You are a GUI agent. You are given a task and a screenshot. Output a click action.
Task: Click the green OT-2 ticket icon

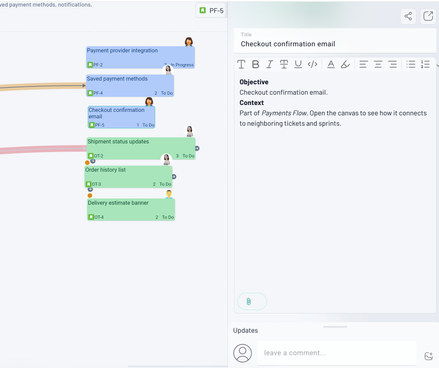[x=91, y=156]
